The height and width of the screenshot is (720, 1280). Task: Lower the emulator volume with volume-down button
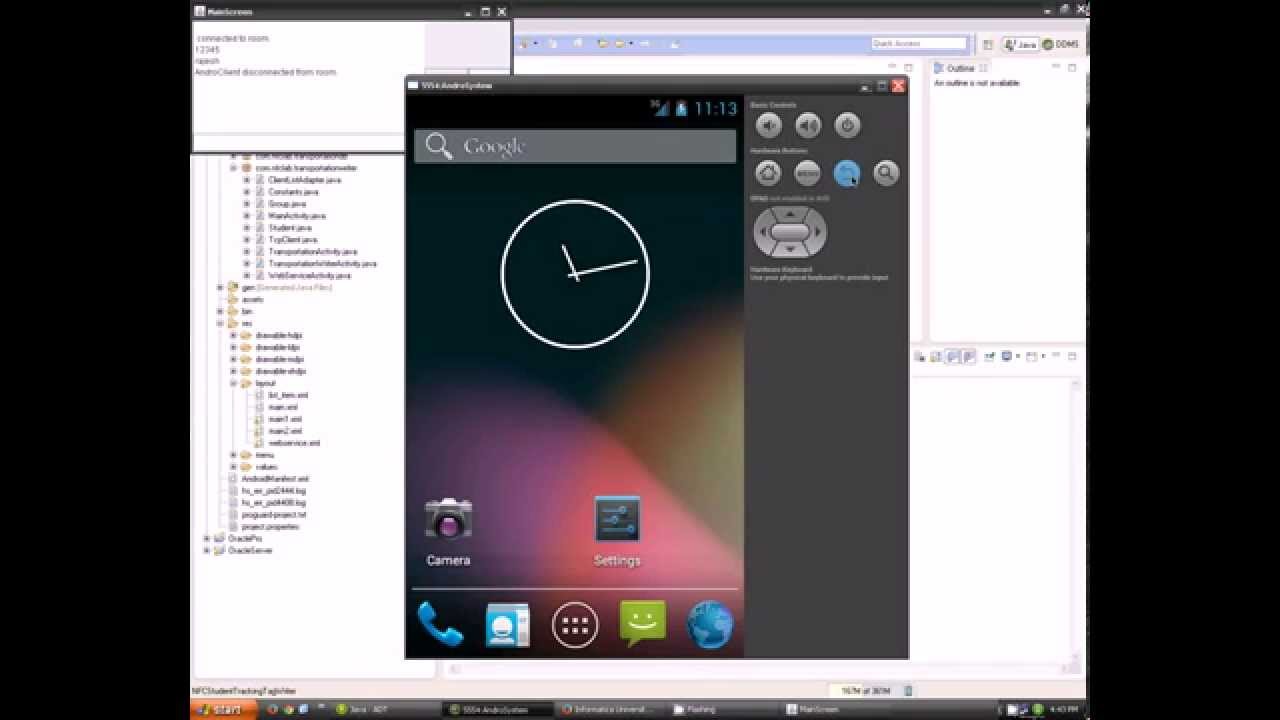click(x=768, y=125)
